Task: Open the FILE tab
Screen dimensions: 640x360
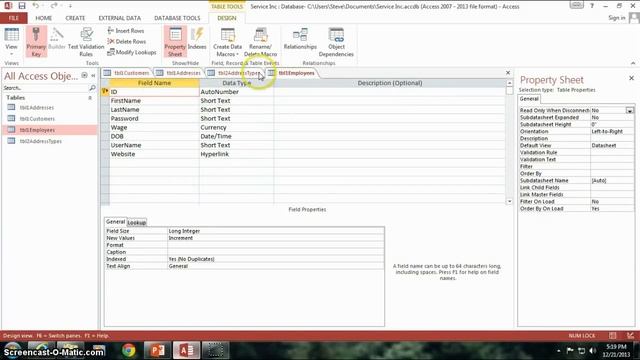Action: (13, 18)
